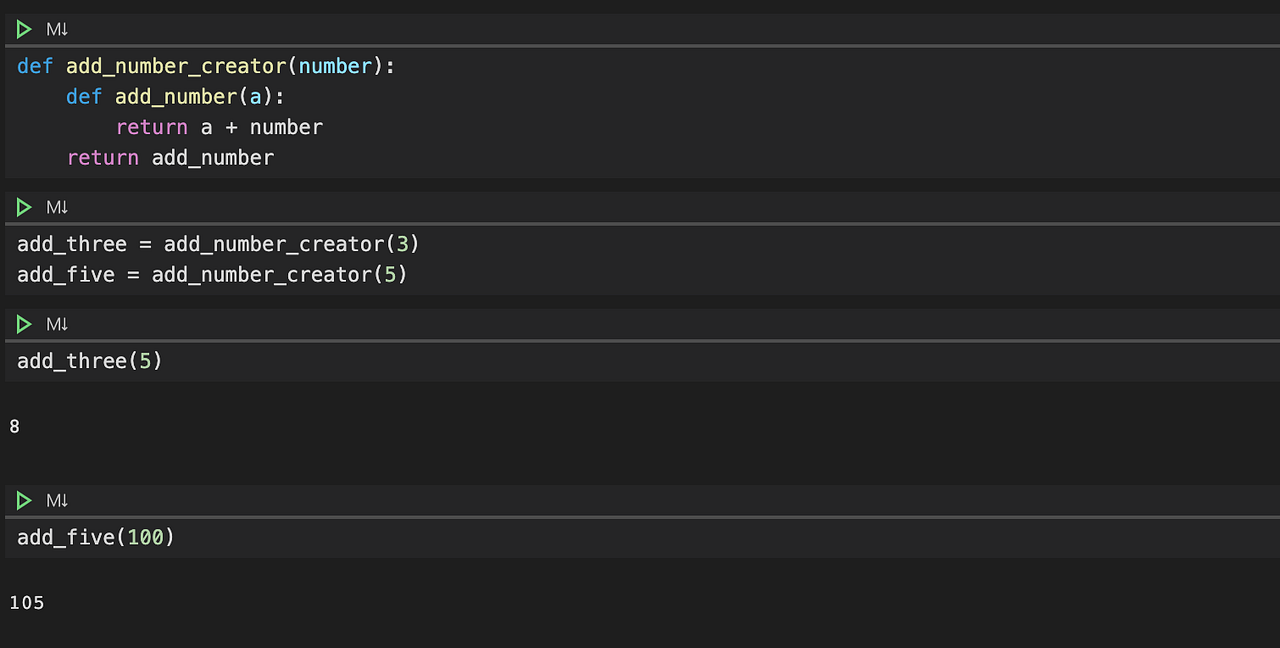Execute the add_five(100) cell
Viewport: 1280px width, 648px height.
pos(24,500)
